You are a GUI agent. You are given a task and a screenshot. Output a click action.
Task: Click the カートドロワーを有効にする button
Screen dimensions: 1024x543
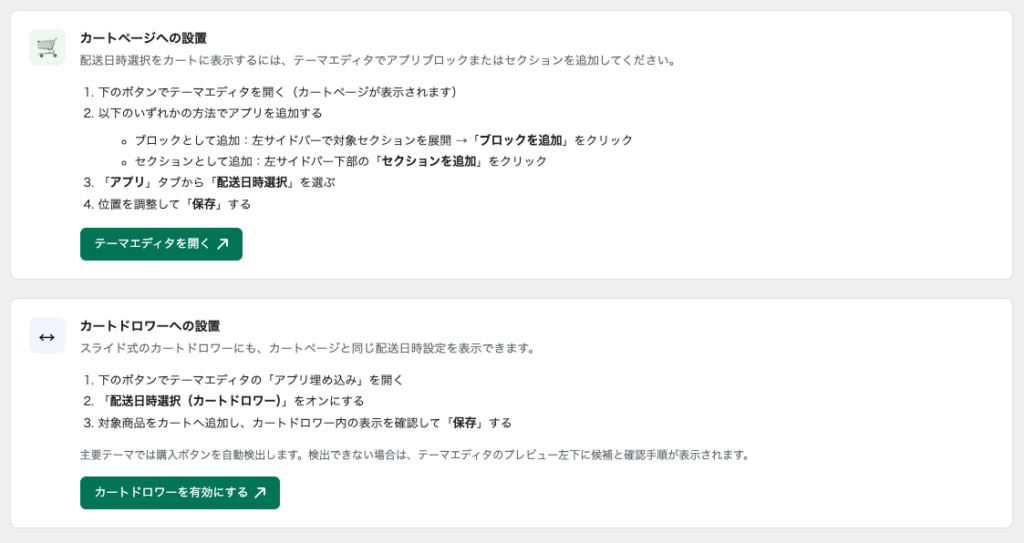click(x=180, y=493)
